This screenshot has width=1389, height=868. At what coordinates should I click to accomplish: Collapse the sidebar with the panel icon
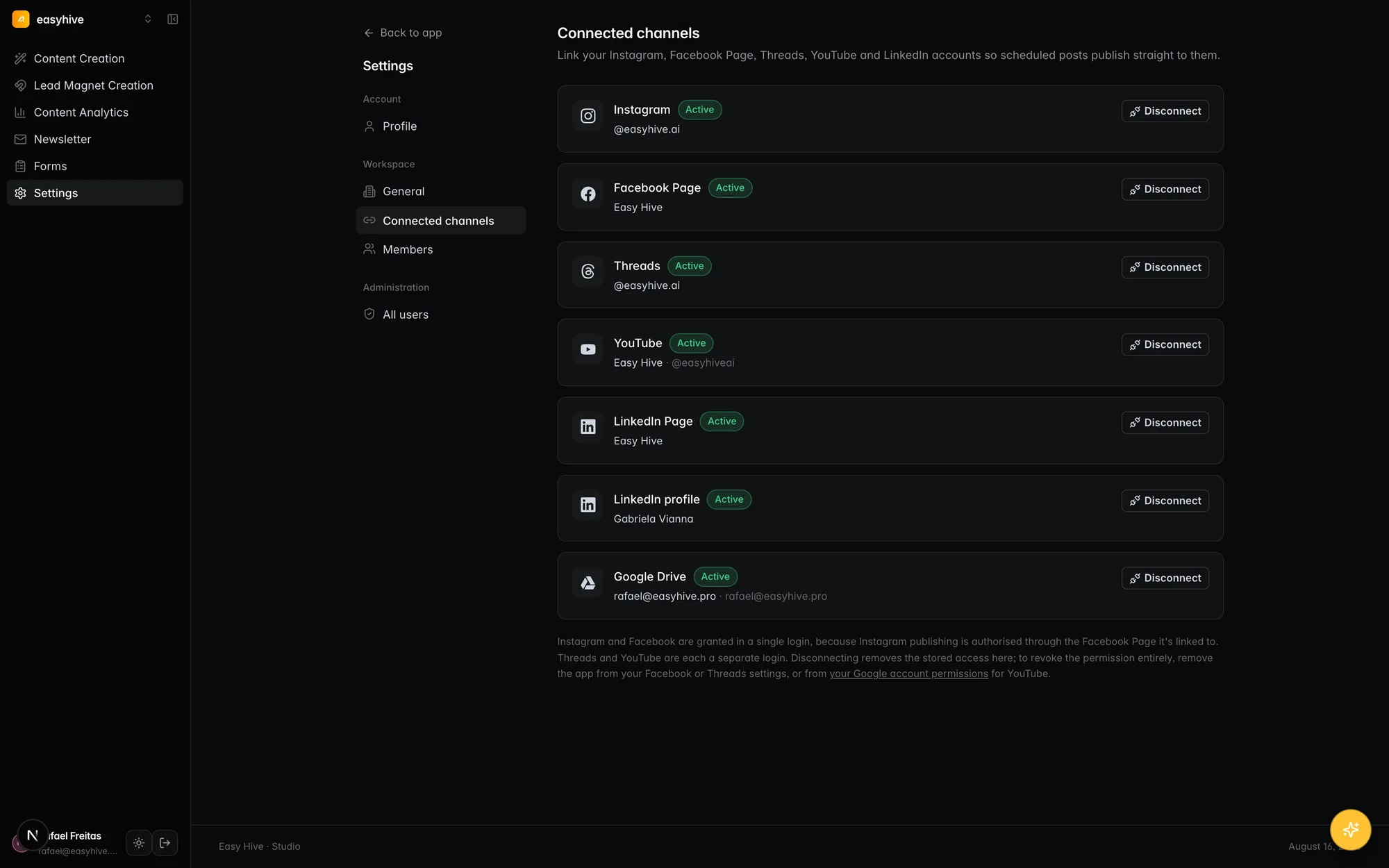click(x=173, y=19)
